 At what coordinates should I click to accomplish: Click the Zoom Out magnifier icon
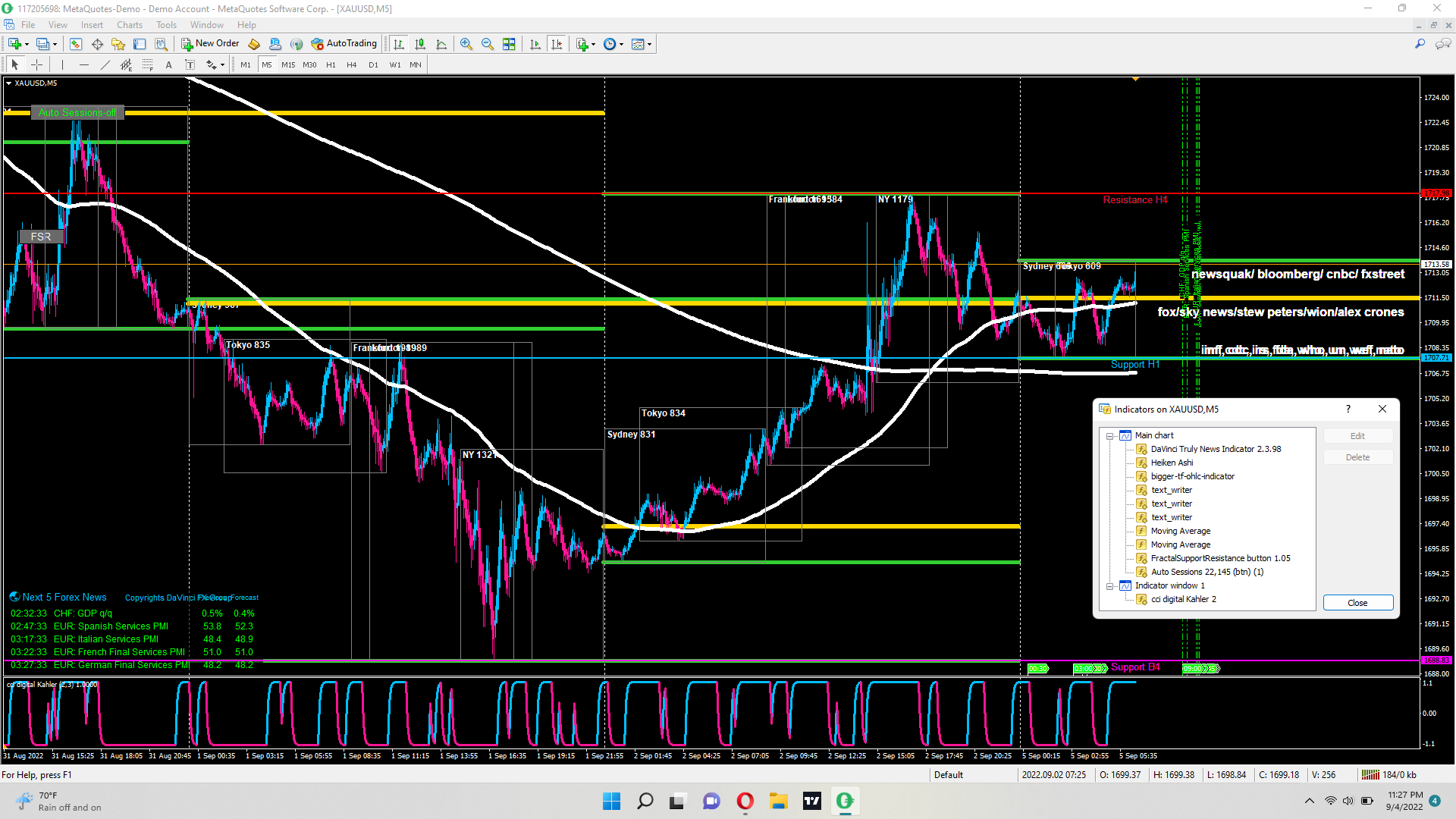(487, 44)
